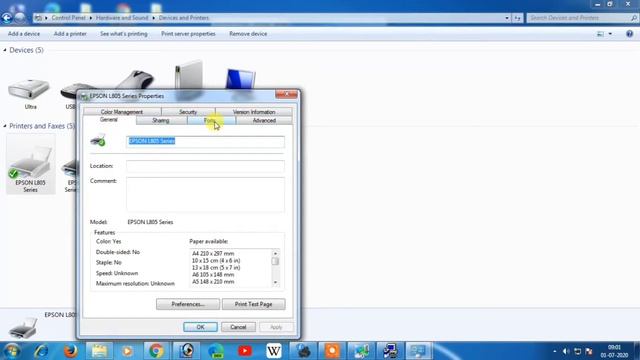The image size is (640, 360).
Task: Click Add a device in toolbar
Action: point(24,34)
